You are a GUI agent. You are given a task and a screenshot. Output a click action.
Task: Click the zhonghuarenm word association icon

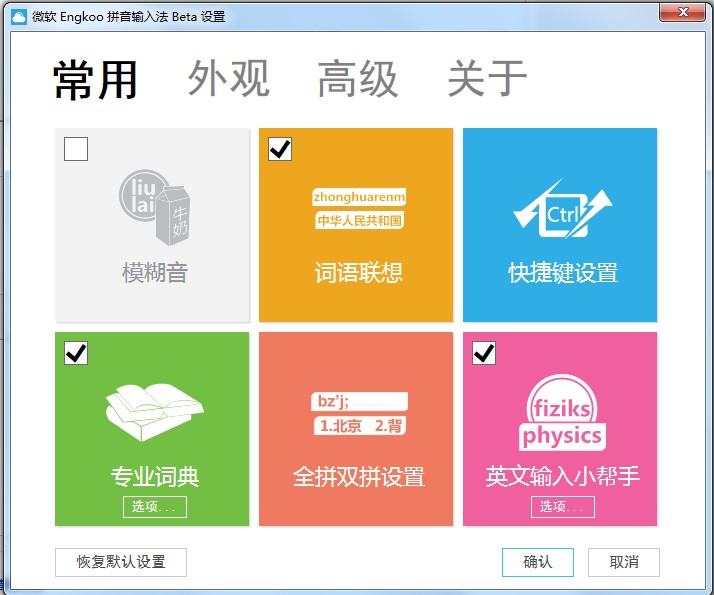(x=359, y=209)
